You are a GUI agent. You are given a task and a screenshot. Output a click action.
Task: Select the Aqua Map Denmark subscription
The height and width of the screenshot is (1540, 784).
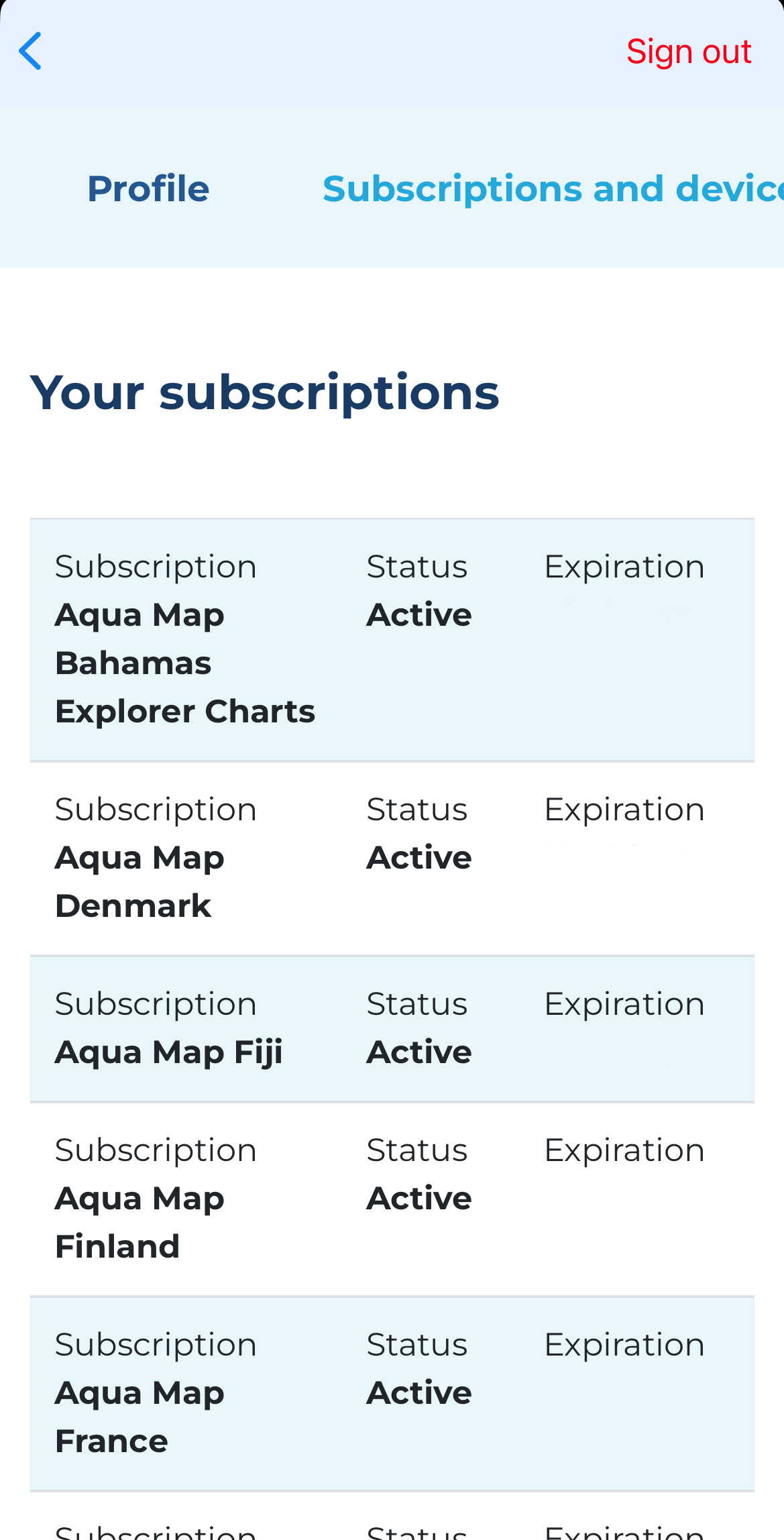pos(392,859)
